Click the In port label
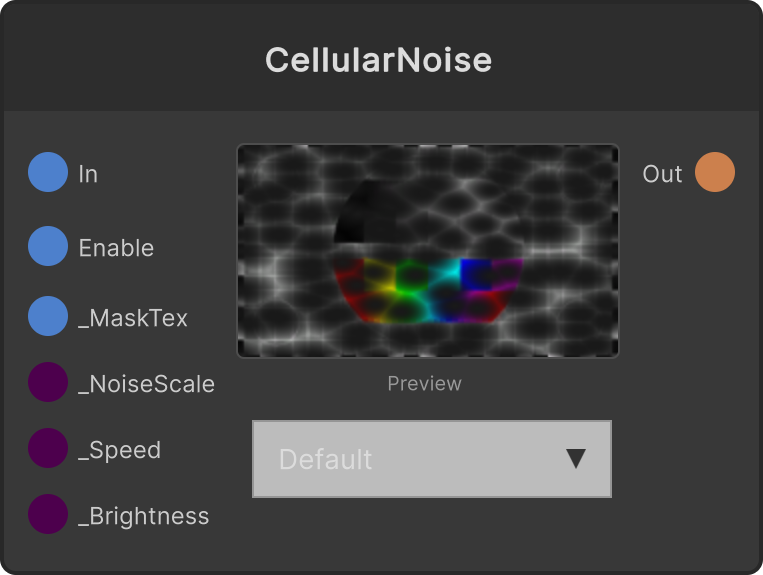The image size is (763, 575). (x=88, y=174)
